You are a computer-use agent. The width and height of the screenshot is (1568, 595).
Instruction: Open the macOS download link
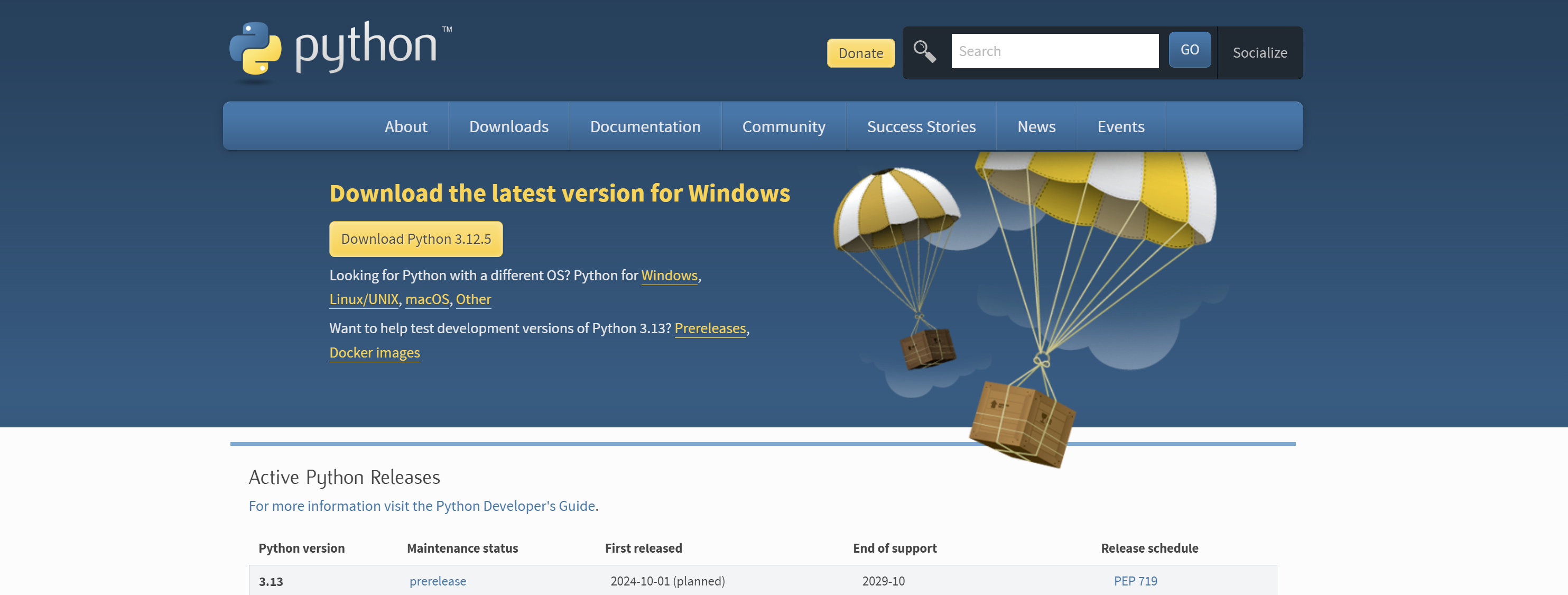click(426, 300)
